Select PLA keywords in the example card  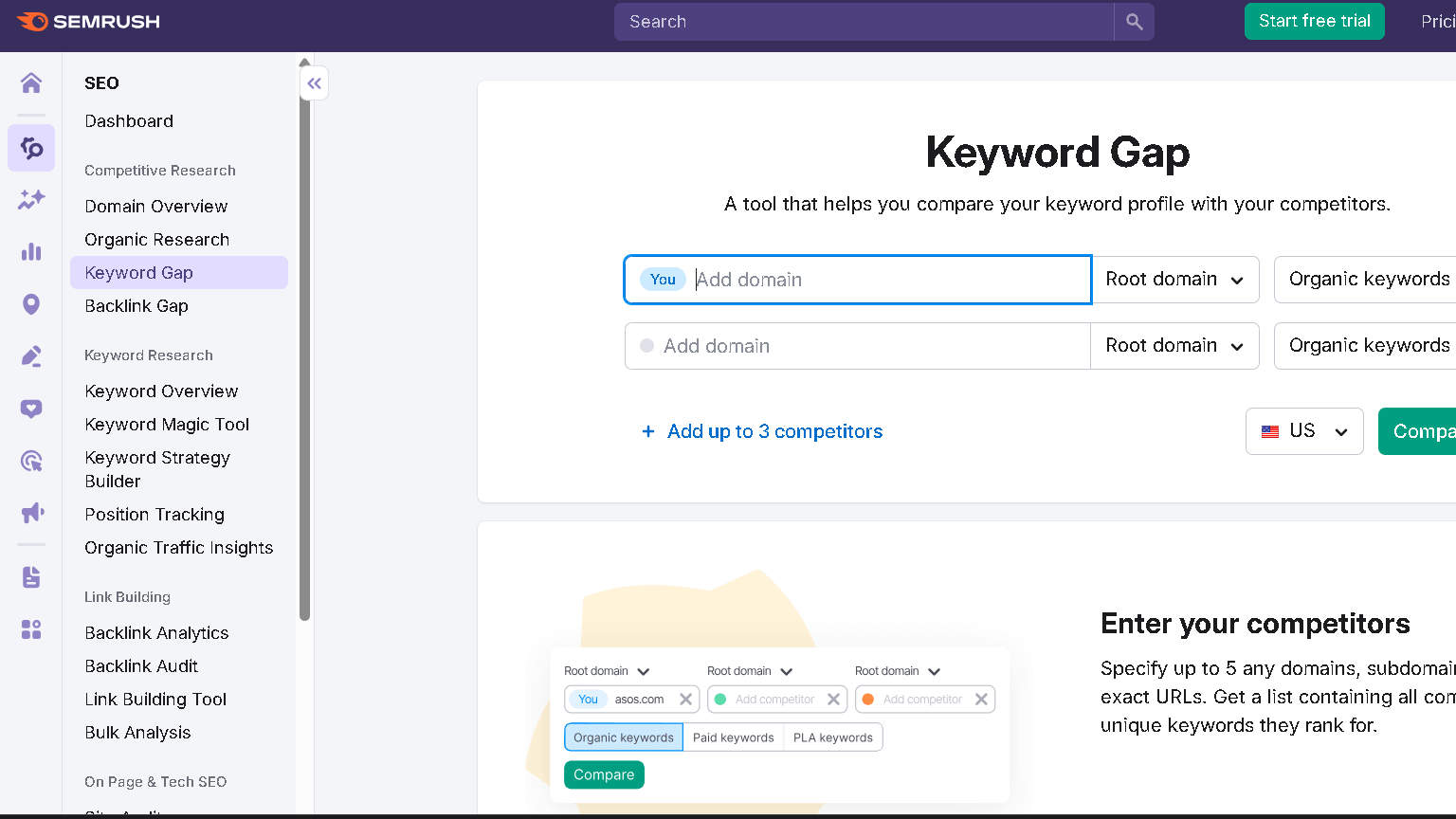pyautogui.click(x=832, y=737)
